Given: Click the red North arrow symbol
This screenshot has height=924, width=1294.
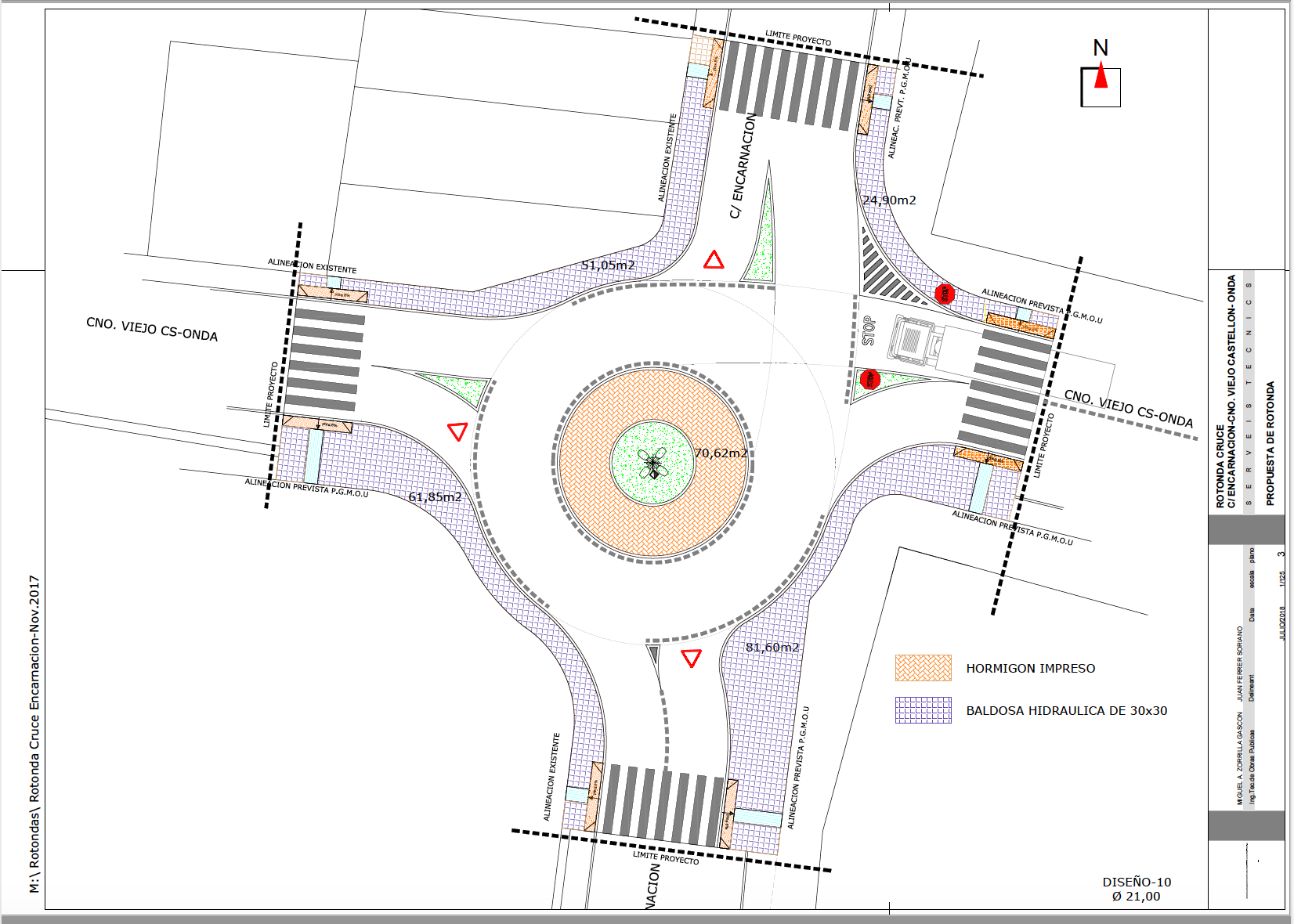Looking at the screenshot, I should point(1101,77).
